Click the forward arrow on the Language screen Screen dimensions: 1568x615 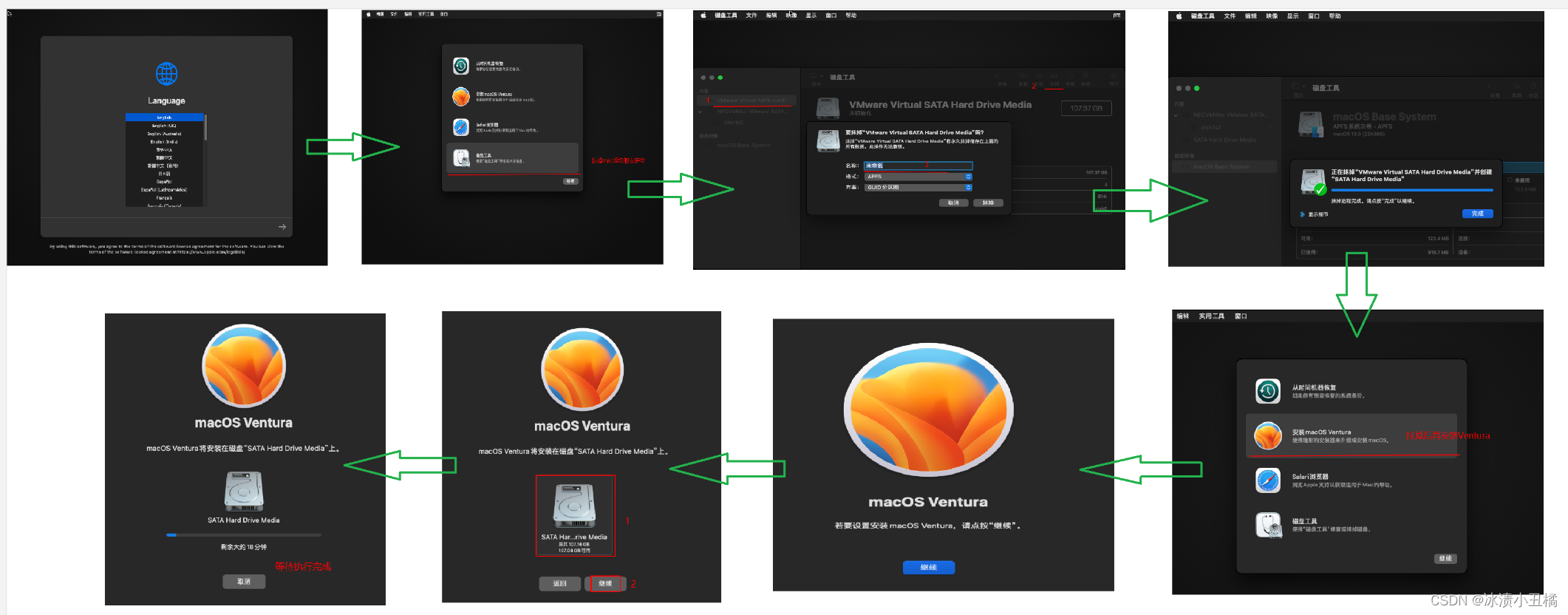282,227
